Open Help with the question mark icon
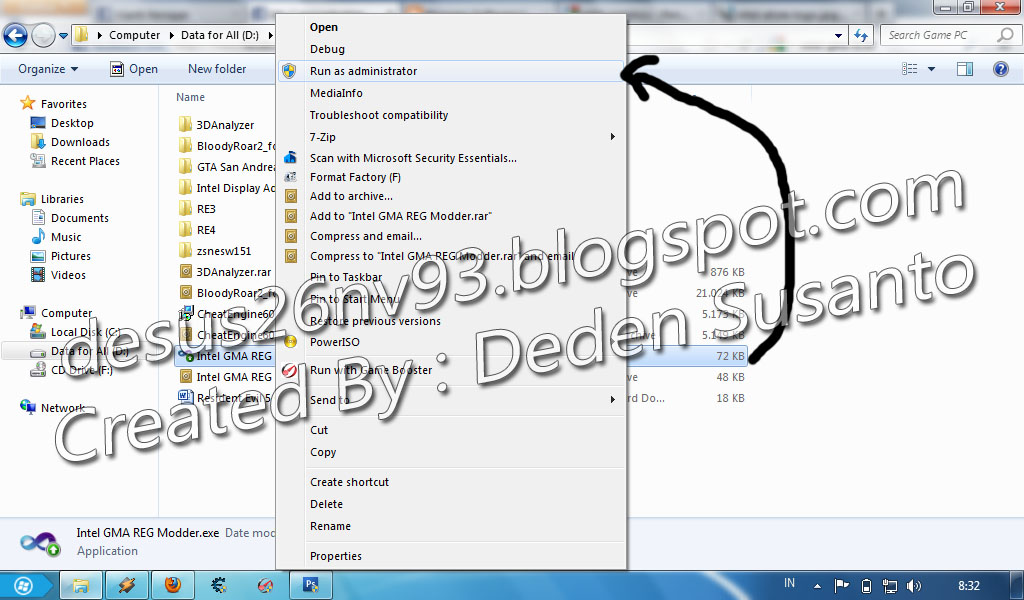 coord(1000,69)
